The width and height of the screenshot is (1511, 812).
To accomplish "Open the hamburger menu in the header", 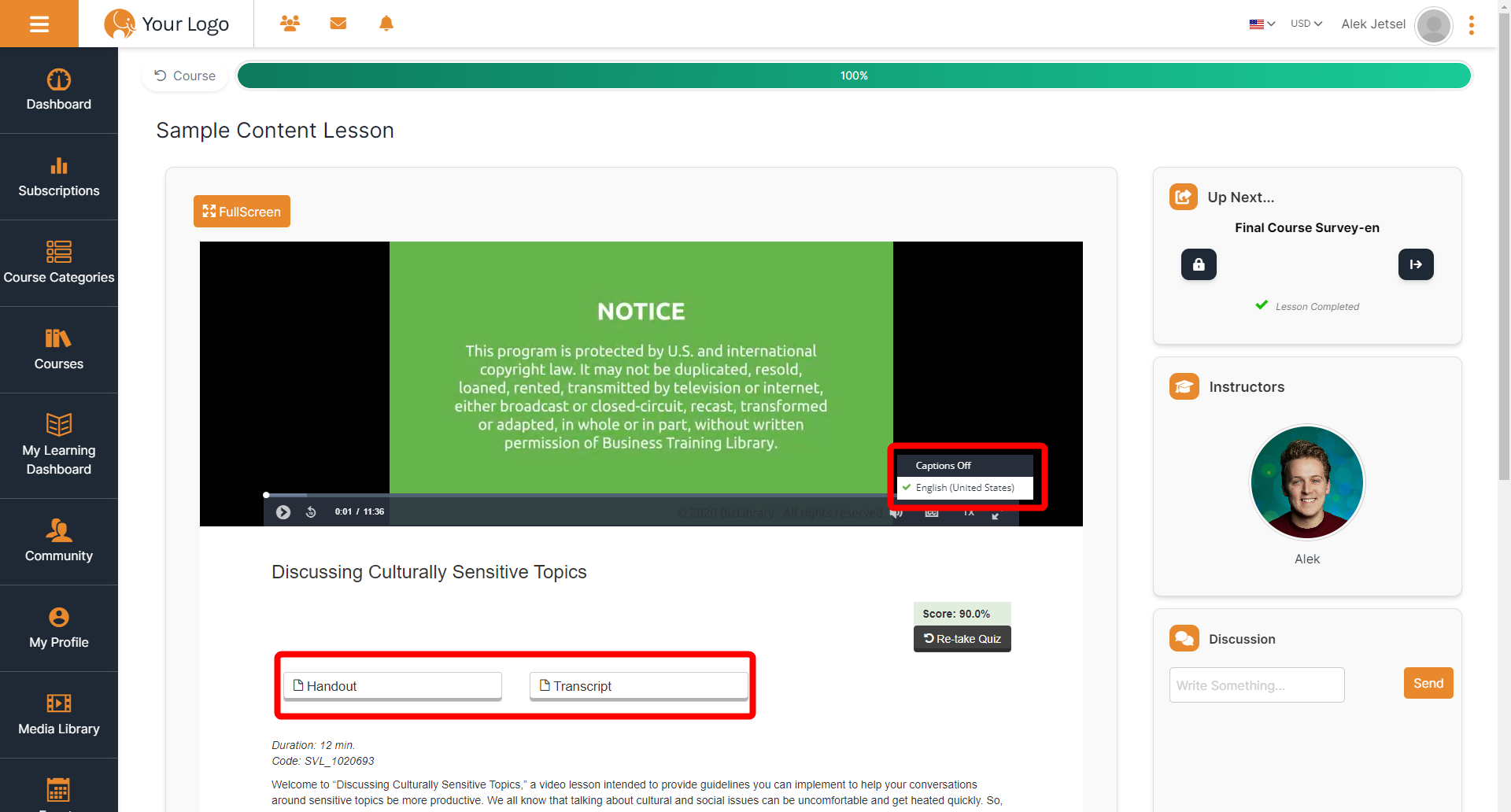I will coord(39,24).
